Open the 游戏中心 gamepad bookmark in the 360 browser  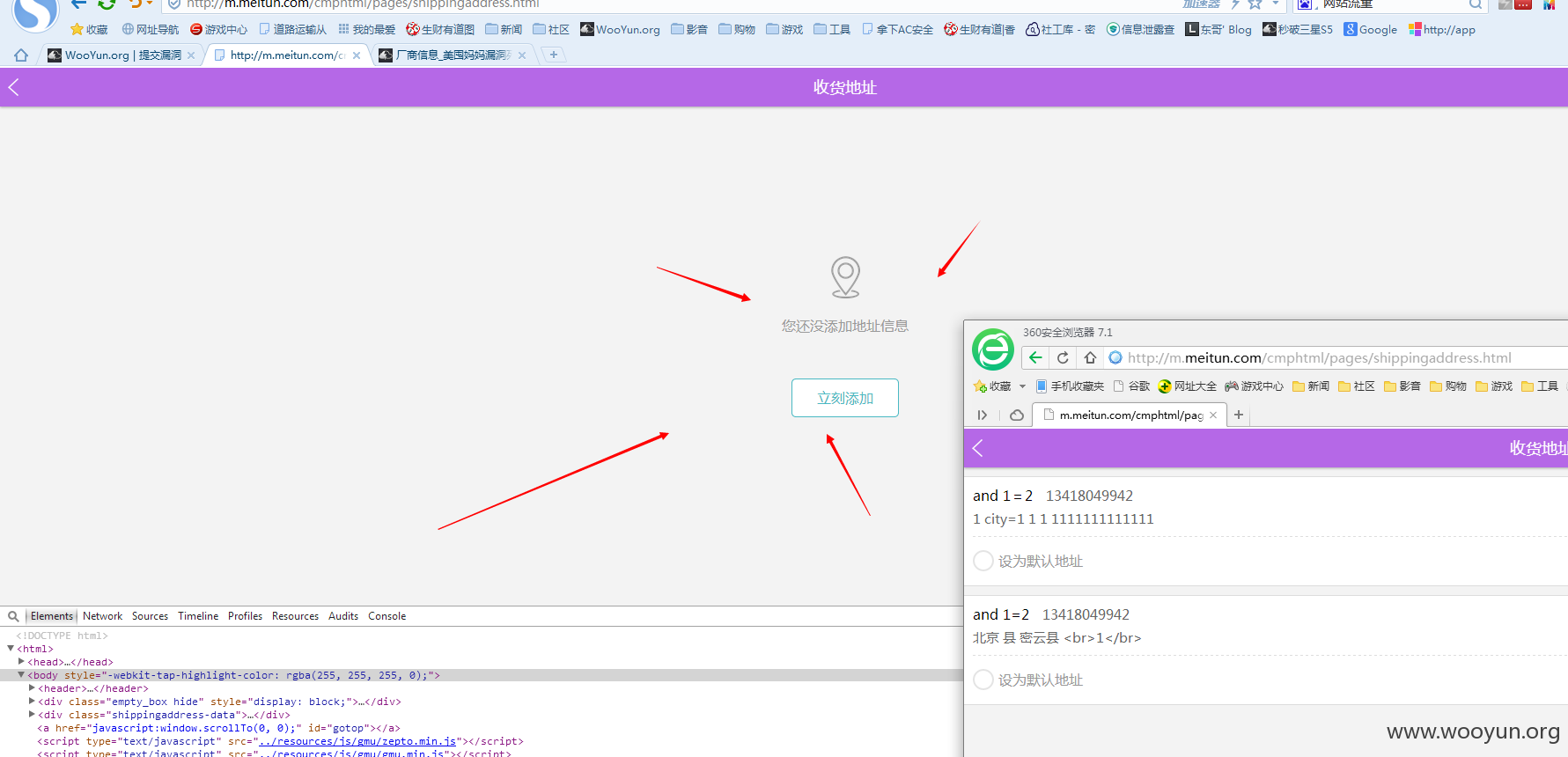(x=1254, y=386)
